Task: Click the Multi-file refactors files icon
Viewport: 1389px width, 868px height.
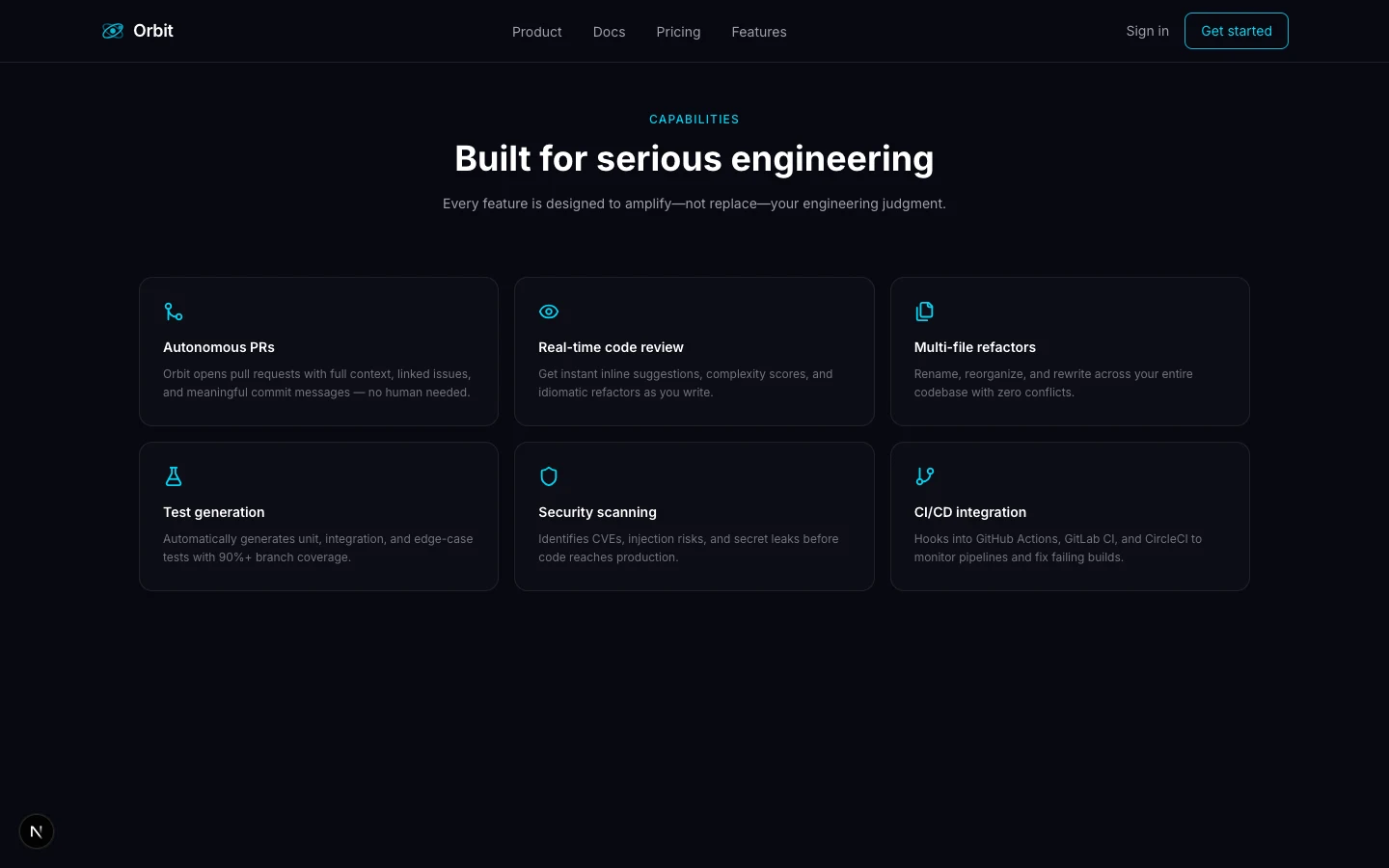Action: click(924, 312)
